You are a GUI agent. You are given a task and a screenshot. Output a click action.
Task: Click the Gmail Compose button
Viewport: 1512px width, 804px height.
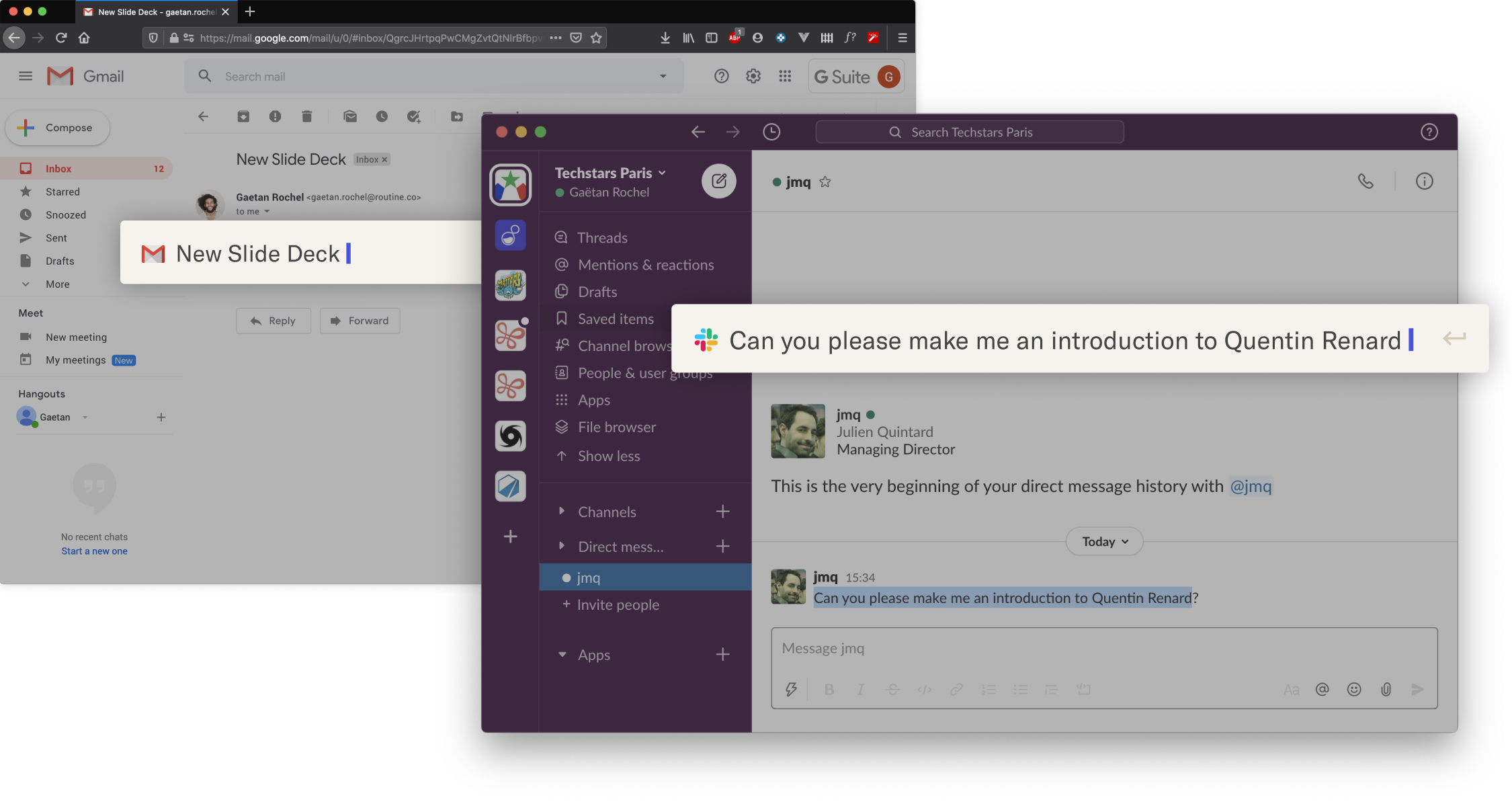(x=58, y=128)
